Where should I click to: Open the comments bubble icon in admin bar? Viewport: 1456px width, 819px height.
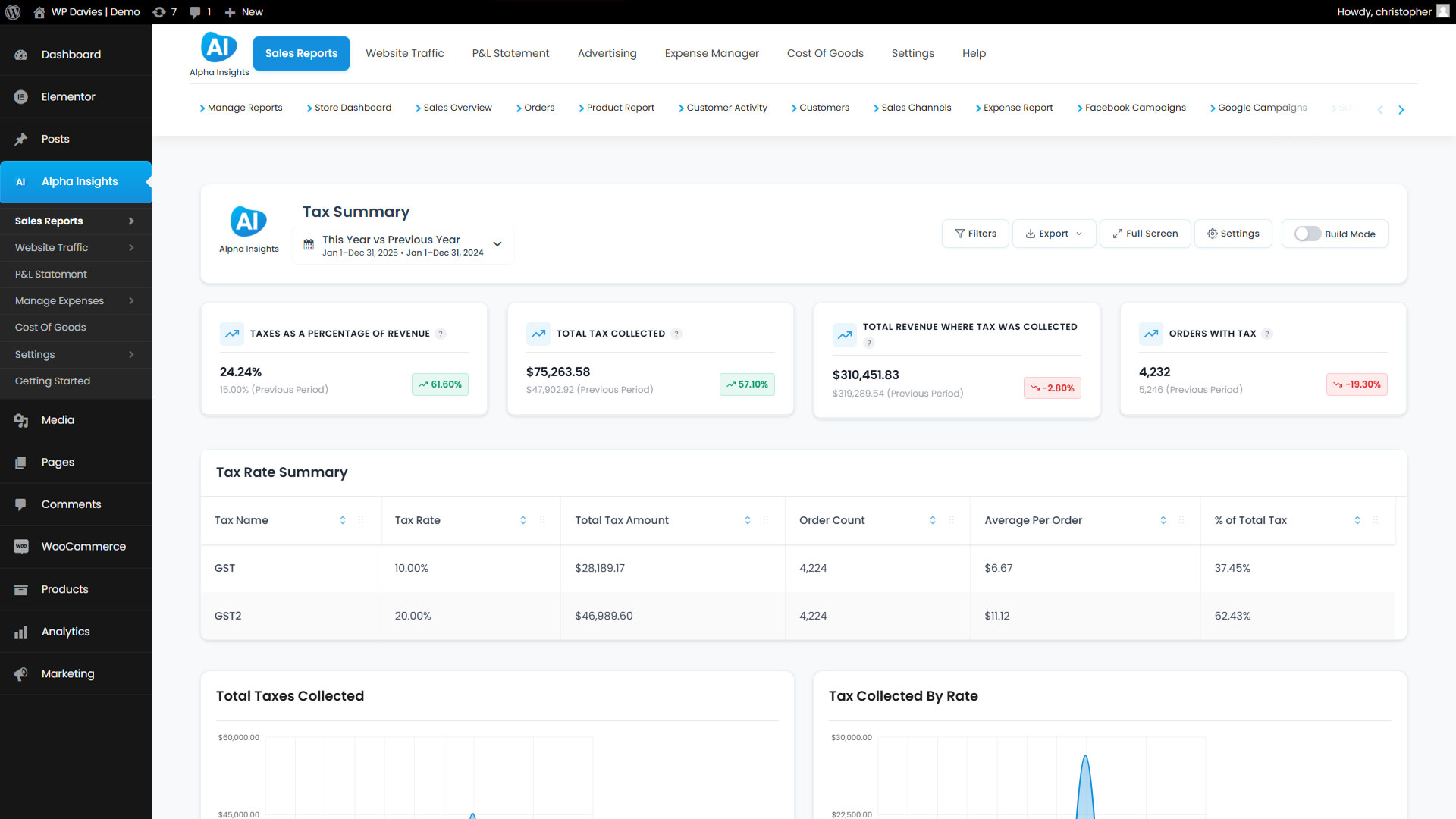tap(195, 12)
